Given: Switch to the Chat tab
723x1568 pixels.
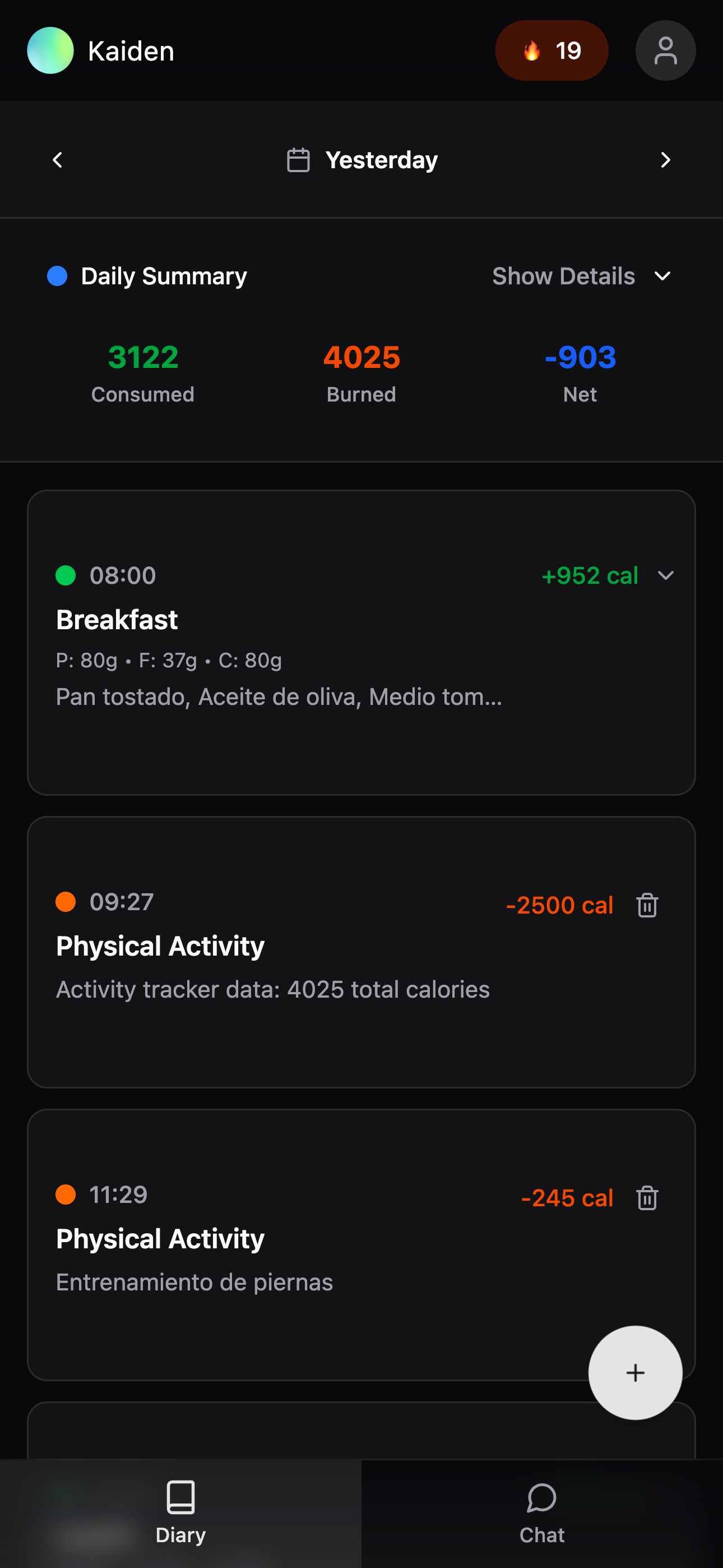Looking at the screenshot, I should [x=541, y=1513].
